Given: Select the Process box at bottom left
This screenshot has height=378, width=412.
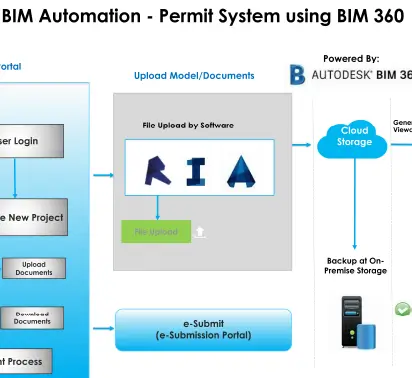Looking at the screenshot, I should pos(26,361).
